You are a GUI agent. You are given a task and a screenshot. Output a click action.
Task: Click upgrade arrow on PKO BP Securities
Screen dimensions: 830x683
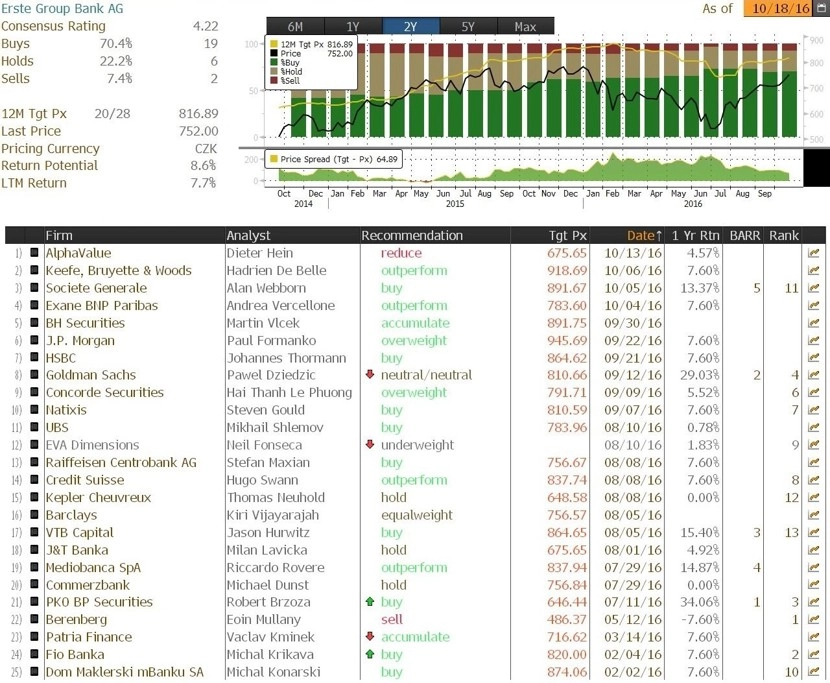click(370, 602)
